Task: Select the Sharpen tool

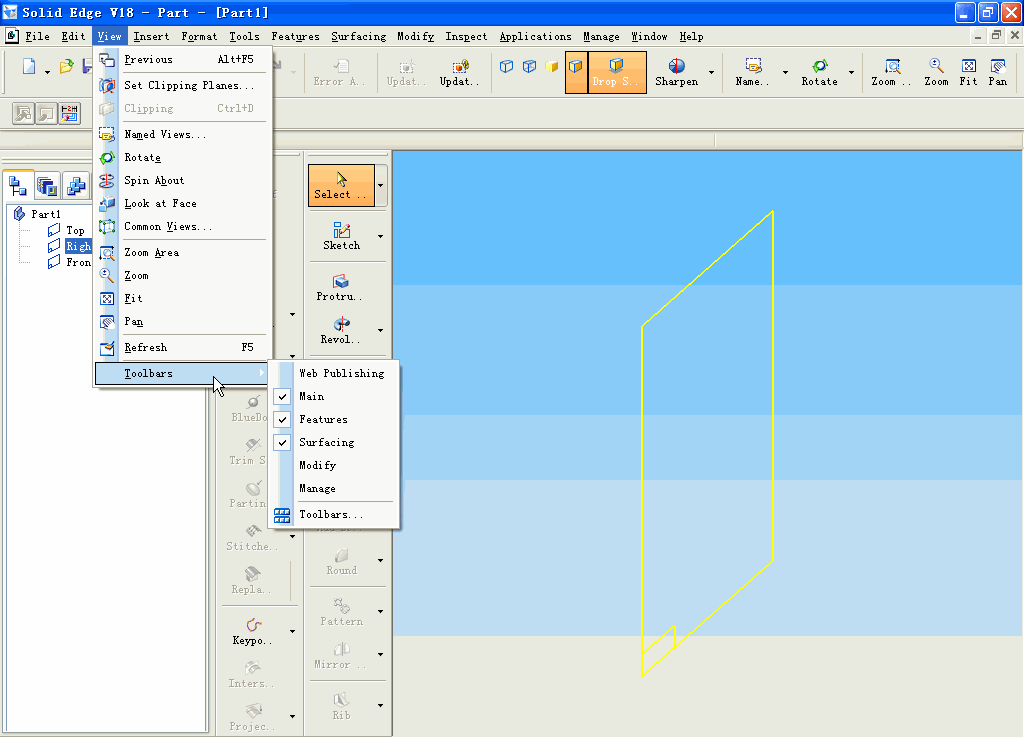Action: [x=677, y=72]
